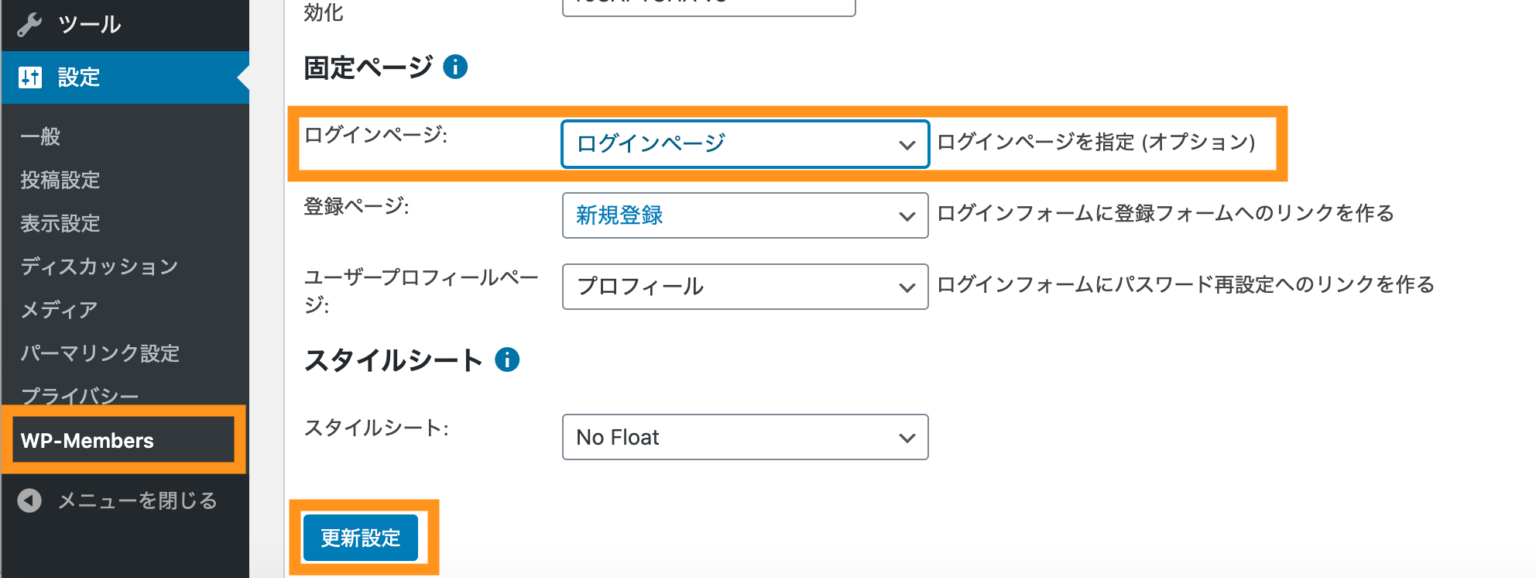Open the ユーザープロフィールページ dropdown showing プロフィール
1536x578 pixels.
(745, 286)
